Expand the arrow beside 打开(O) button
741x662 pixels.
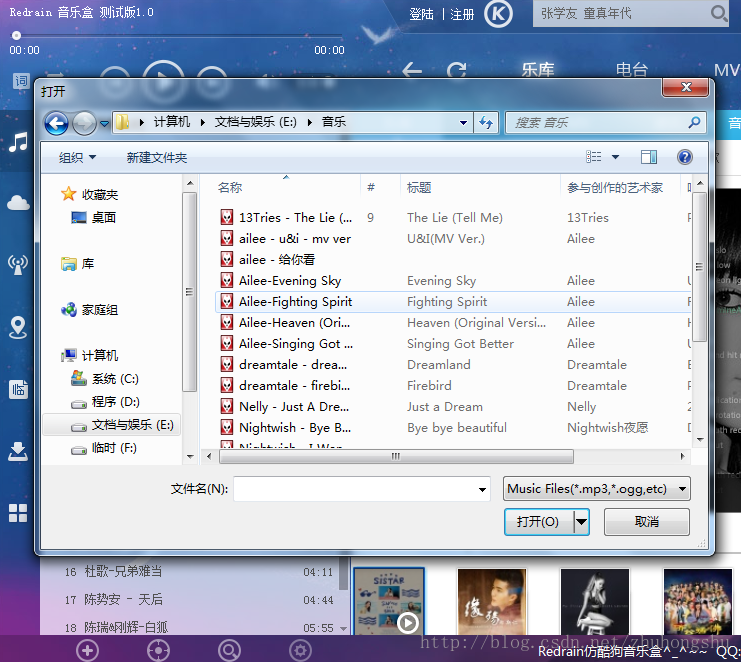582,522
